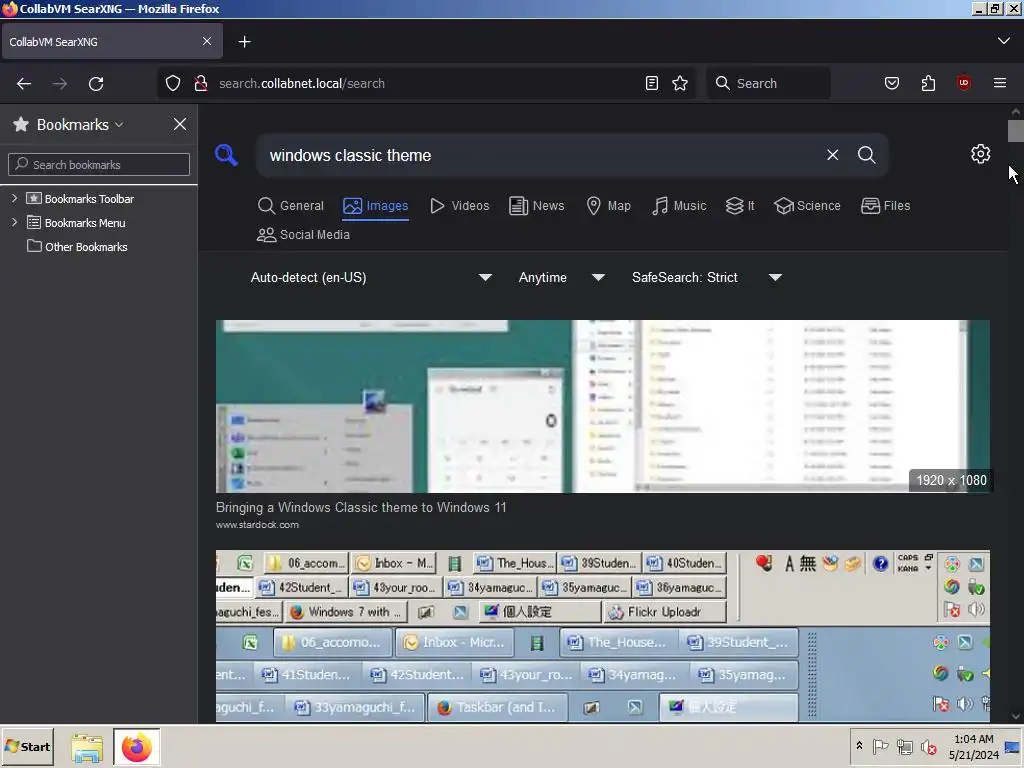Expand the Bookmarks Toolbar folder

(14, 199)
